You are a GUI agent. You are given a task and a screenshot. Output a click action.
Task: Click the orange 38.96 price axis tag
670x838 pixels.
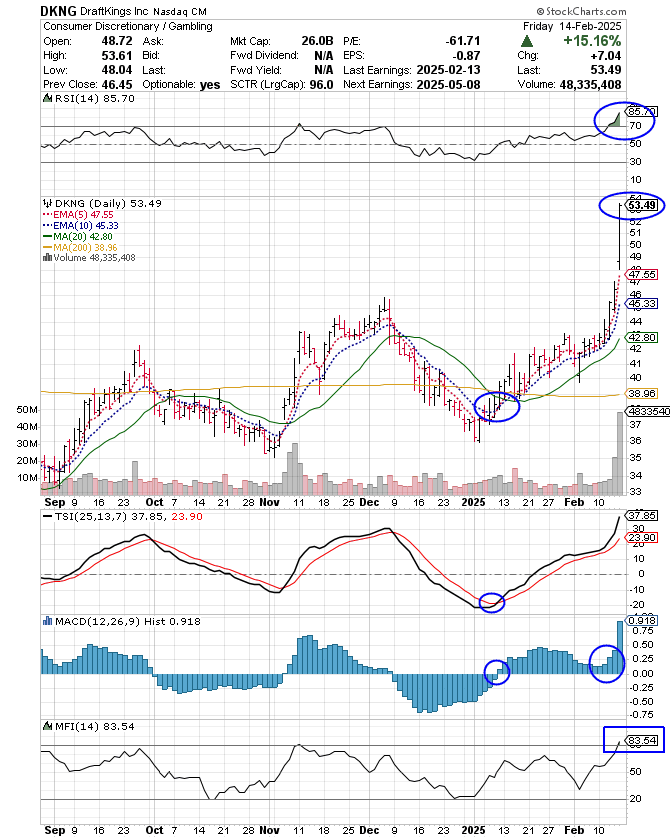pos(641,394)
